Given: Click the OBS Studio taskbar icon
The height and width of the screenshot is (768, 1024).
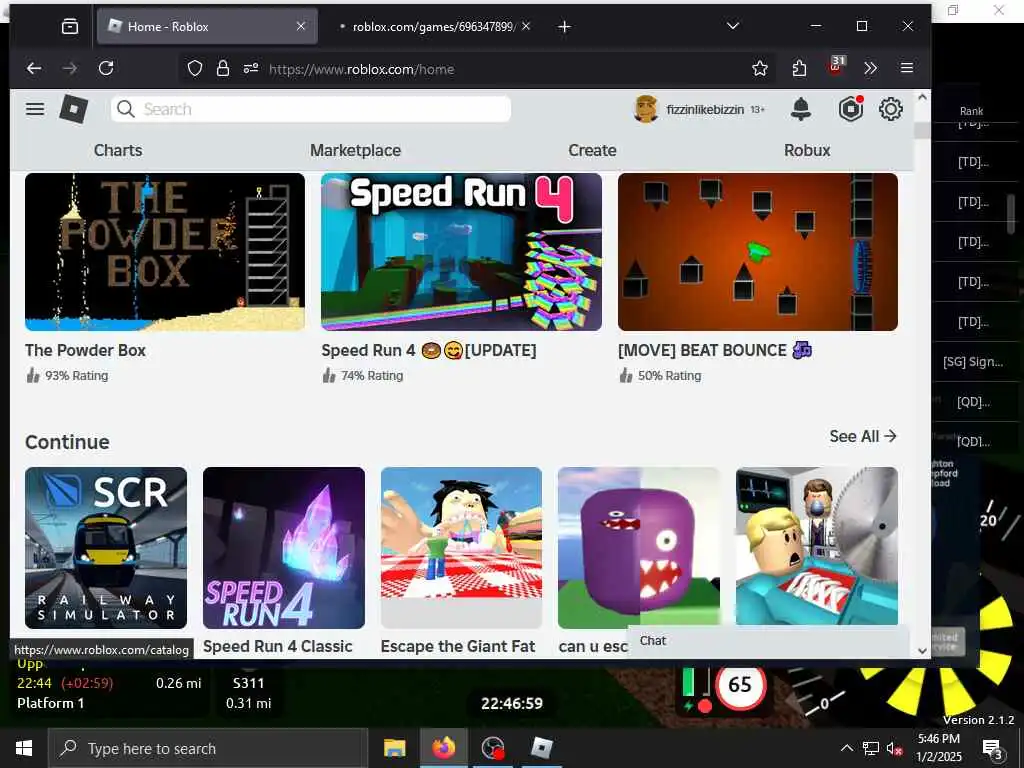Looking at the screenshot, I should click(492, 748).
